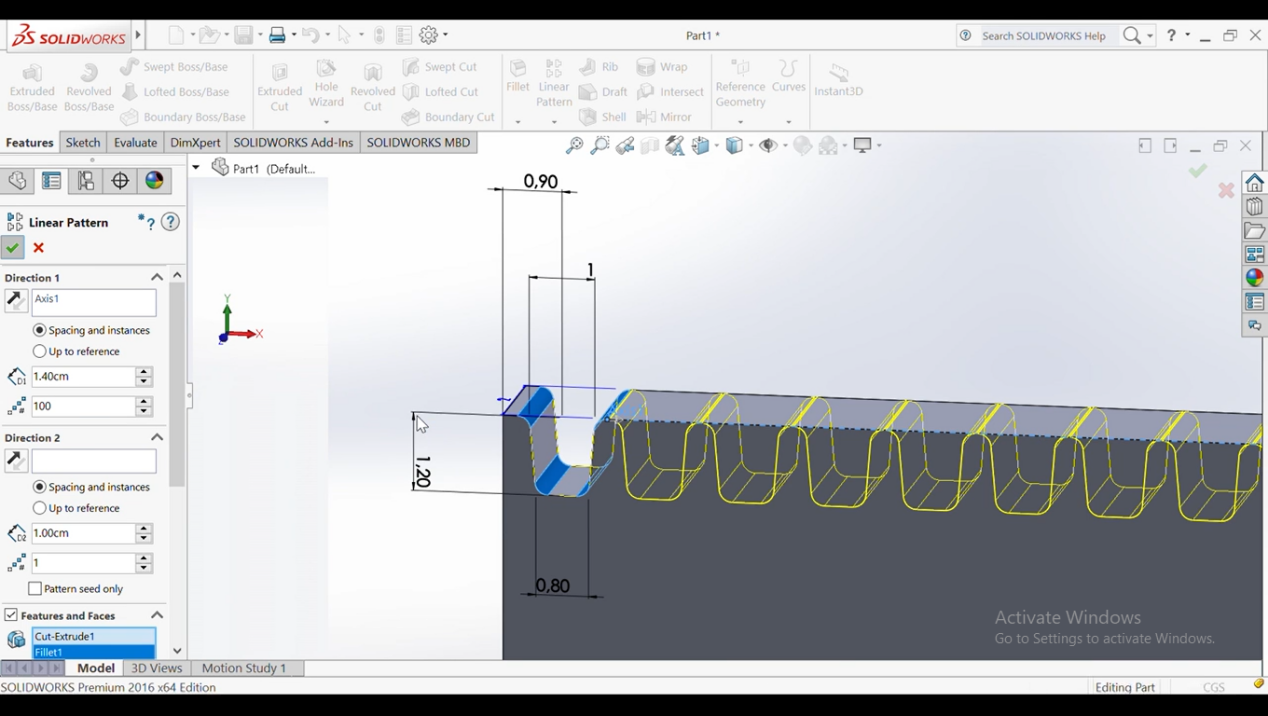Cancel the Linear Pattern with red X
The height and width of the screenshot is (716, 1268).
tap(39, 248)
